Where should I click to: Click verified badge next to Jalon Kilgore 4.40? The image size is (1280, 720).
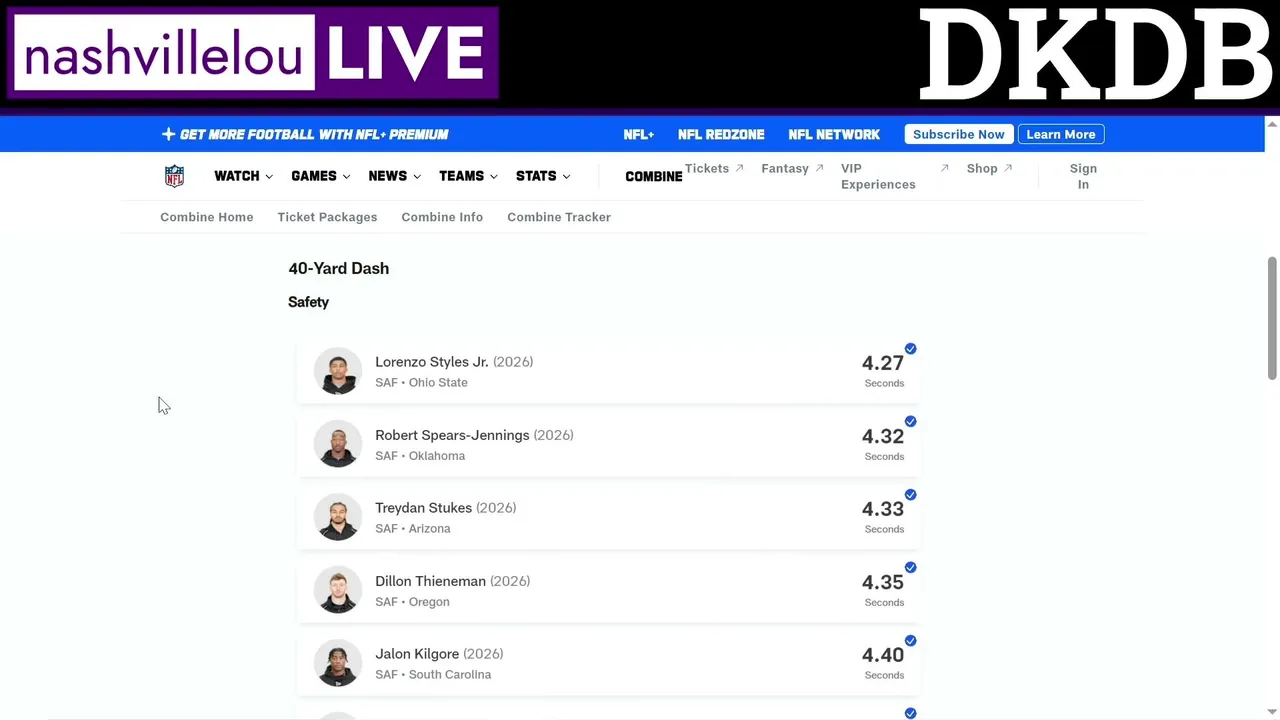click(910, 641)
